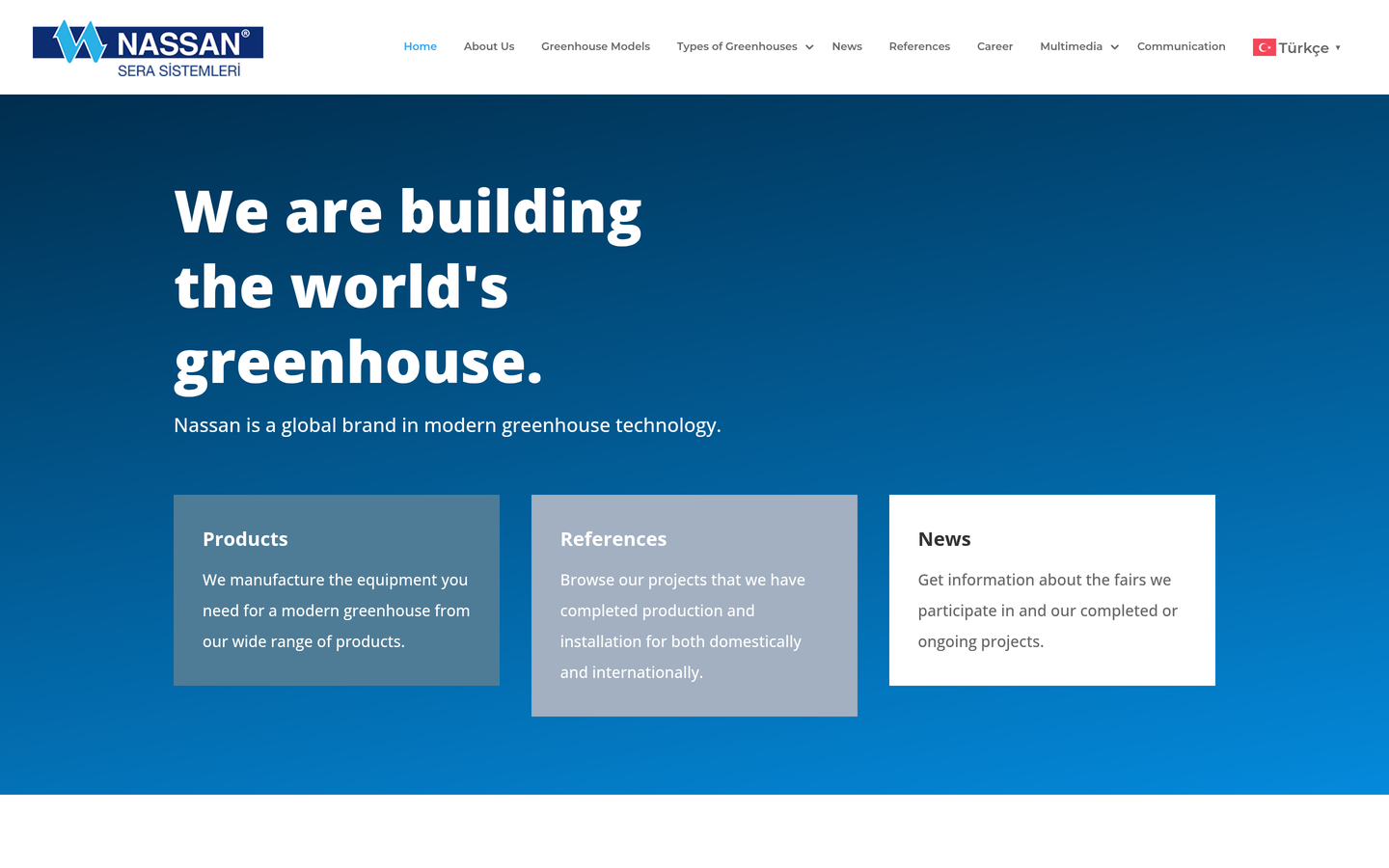Go to the About Us page

(489, 46)
